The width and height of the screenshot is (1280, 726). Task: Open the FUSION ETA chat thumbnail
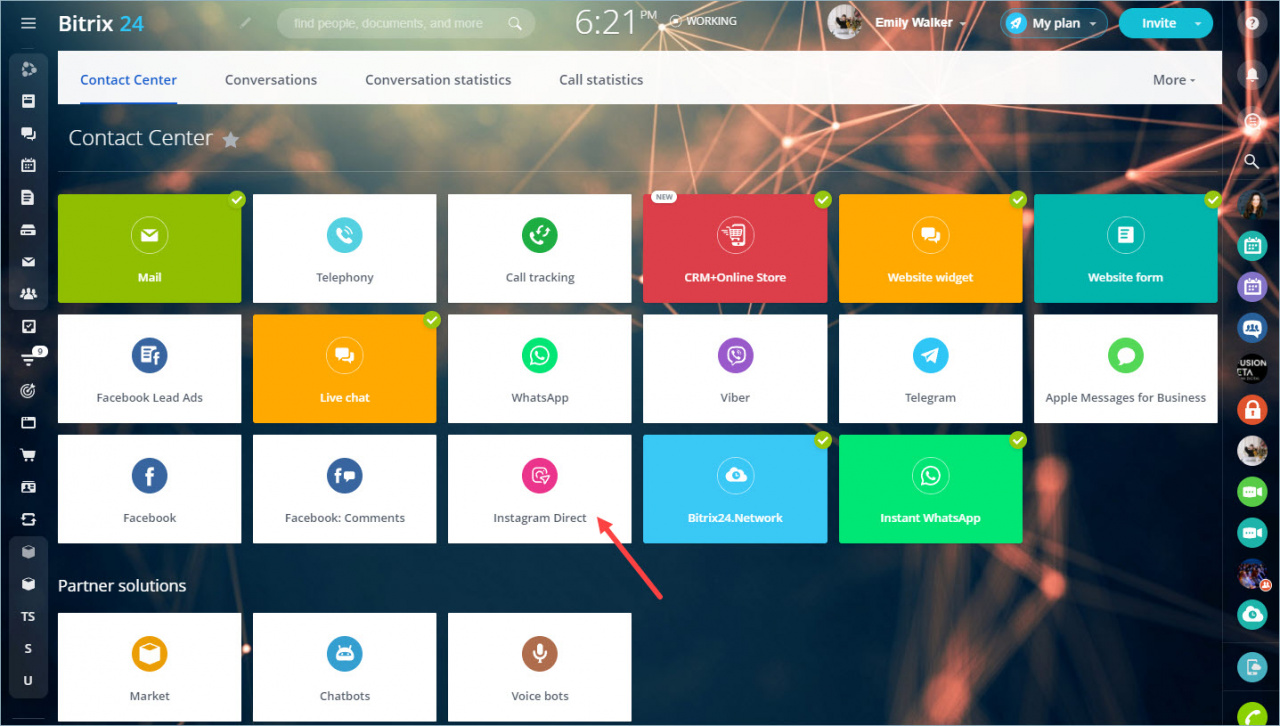[1252, 369]
